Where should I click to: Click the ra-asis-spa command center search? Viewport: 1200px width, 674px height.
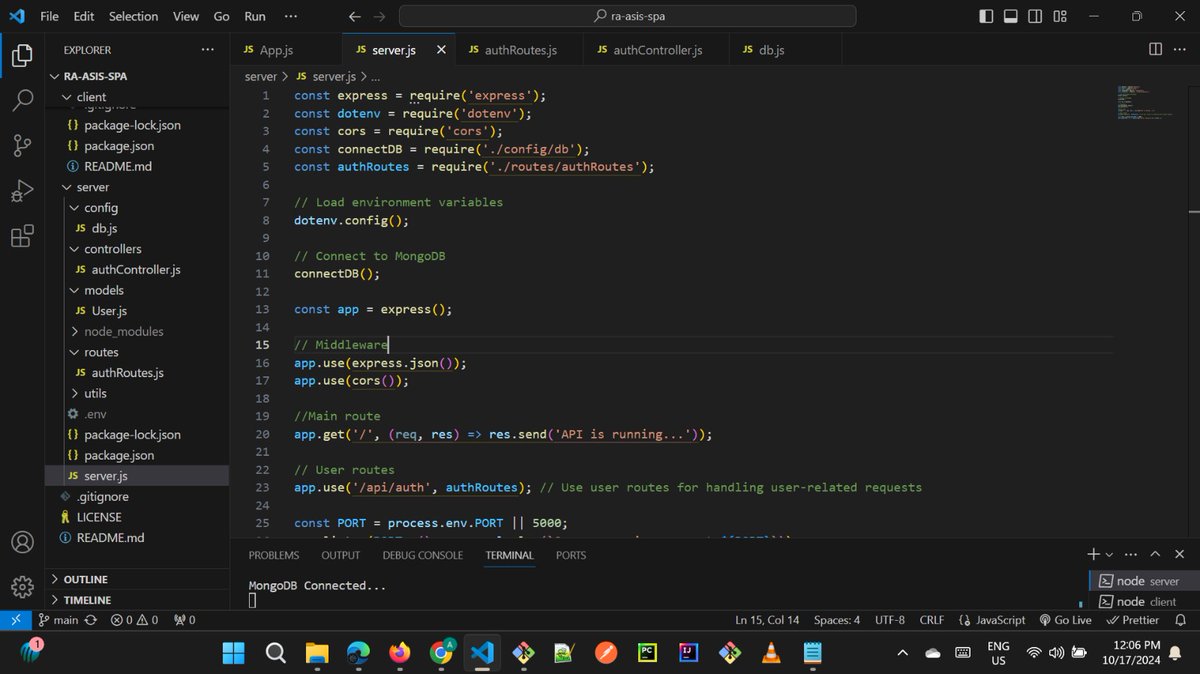(x=627, y=16)
